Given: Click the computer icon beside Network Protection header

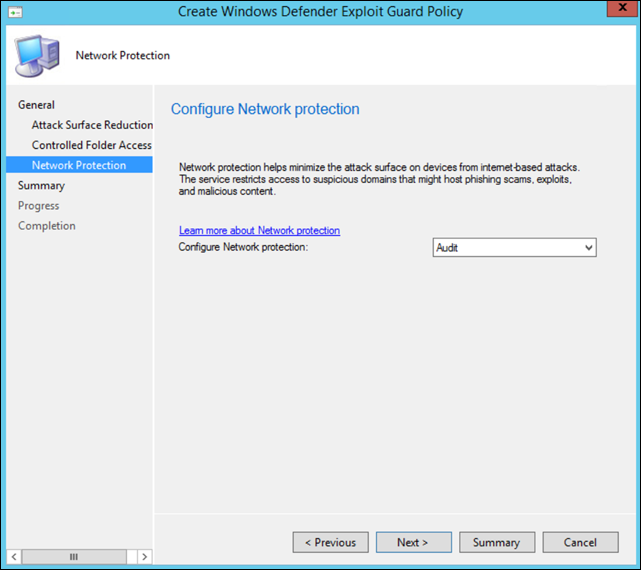Looking at the screenshot, I should (38, 56).
